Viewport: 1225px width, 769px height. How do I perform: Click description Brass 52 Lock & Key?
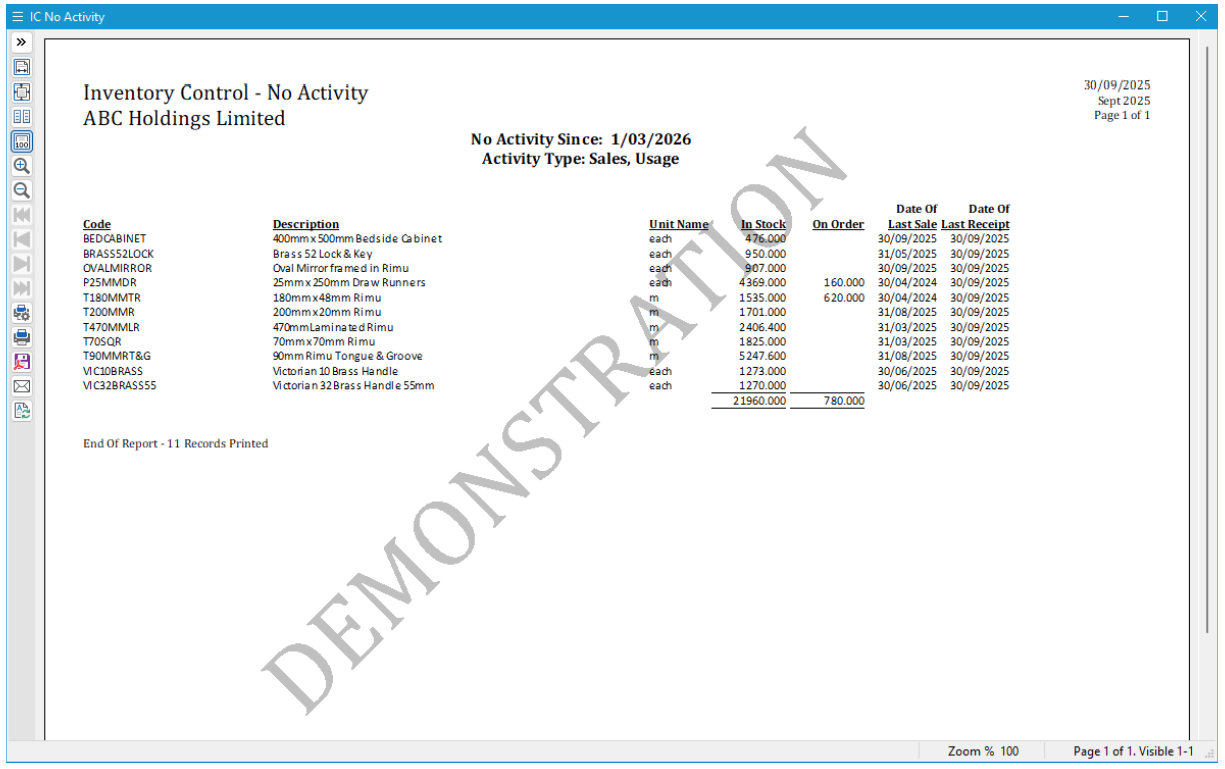[323, 254]
